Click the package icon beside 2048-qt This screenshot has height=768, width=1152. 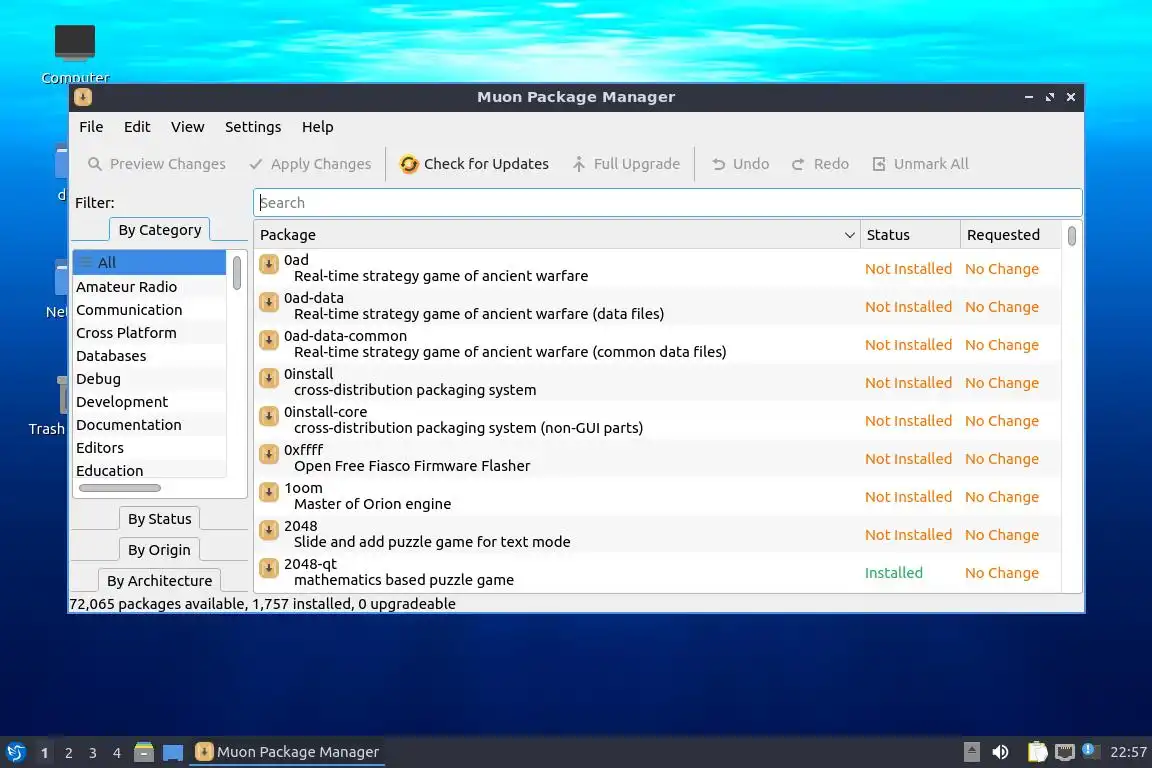(x=269, y=568)
